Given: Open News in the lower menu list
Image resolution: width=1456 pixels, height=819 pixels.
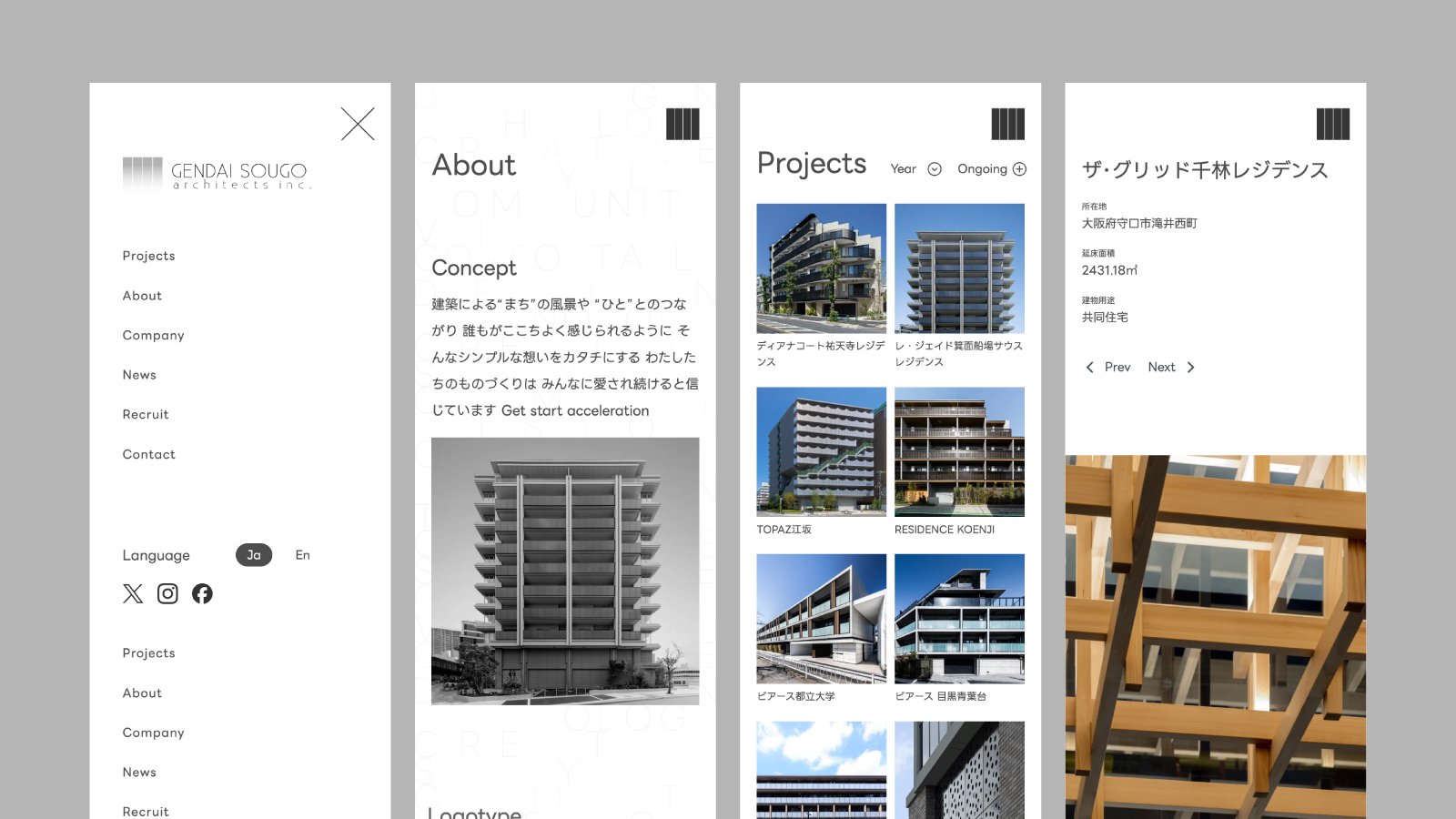Looking at the screenshot, I should [139, 773].
